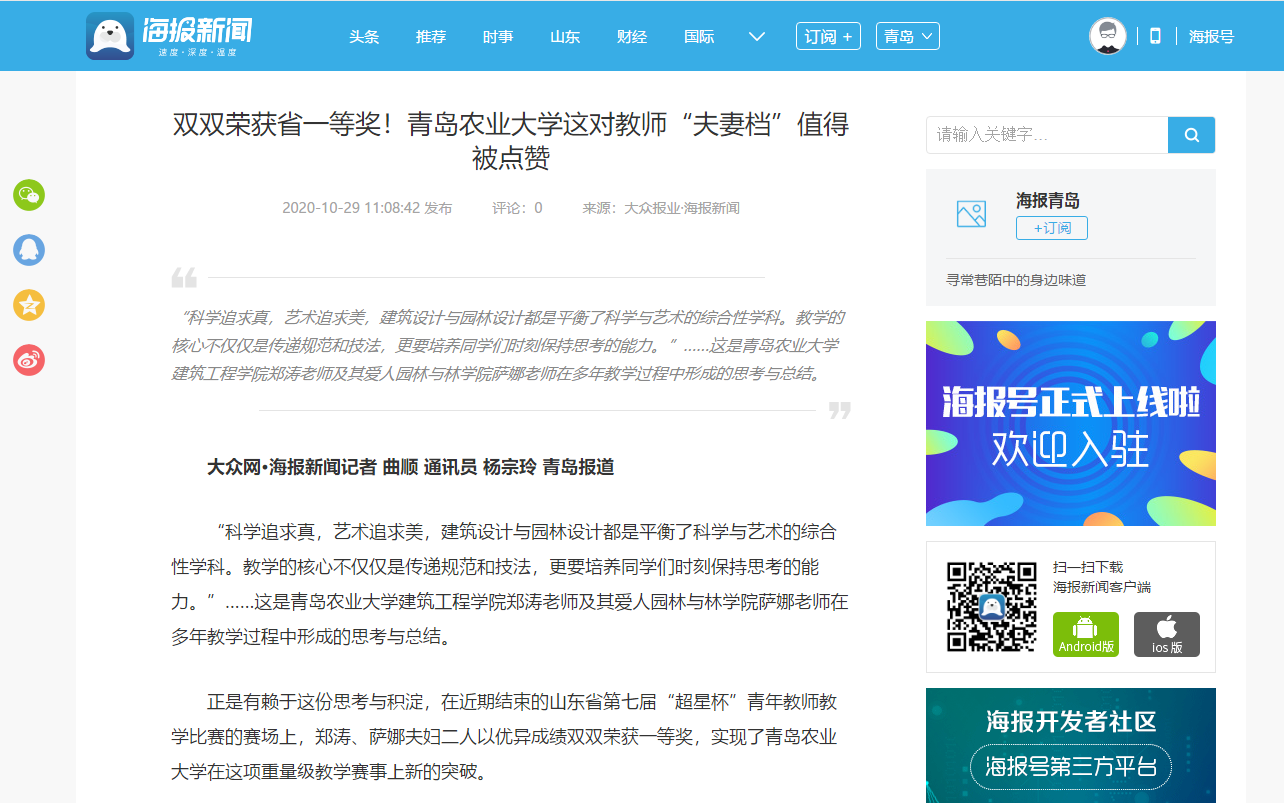Open the 时事 tab
This screenshot has width=1284, height=803.
pos(498,36)
